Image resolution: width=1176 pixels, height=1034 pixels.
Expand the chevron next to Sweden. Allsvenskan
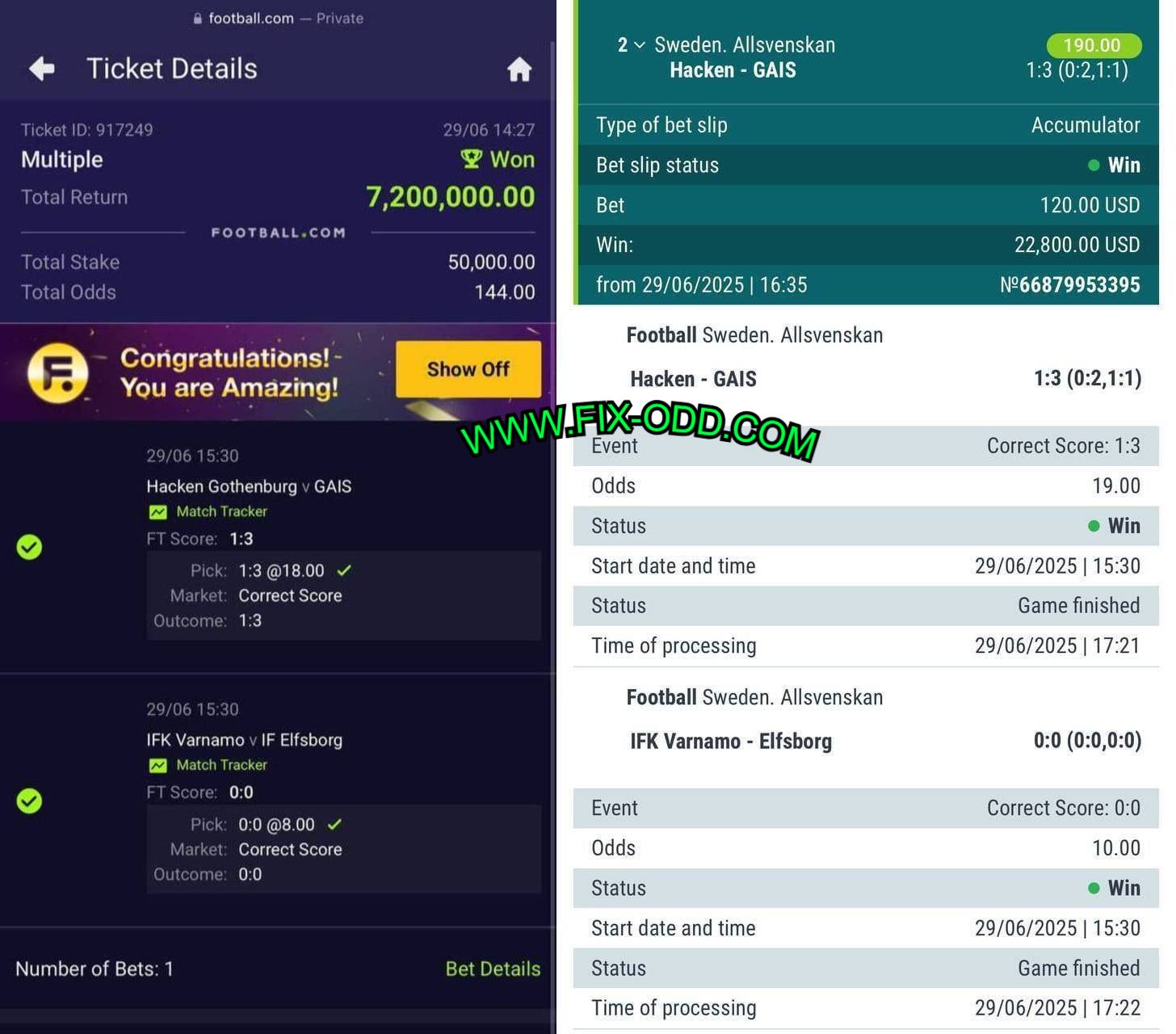click(640, 45)
